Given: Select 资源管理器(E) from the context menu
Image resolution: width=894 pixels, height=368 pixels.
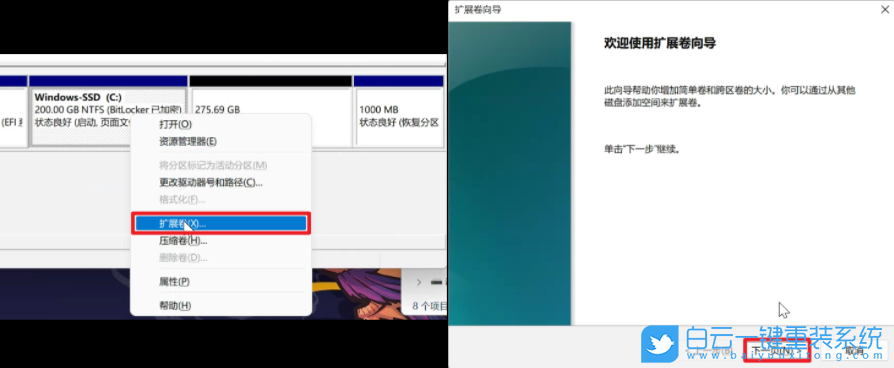Looking at the screenshot, I should (x=188, y=141).
